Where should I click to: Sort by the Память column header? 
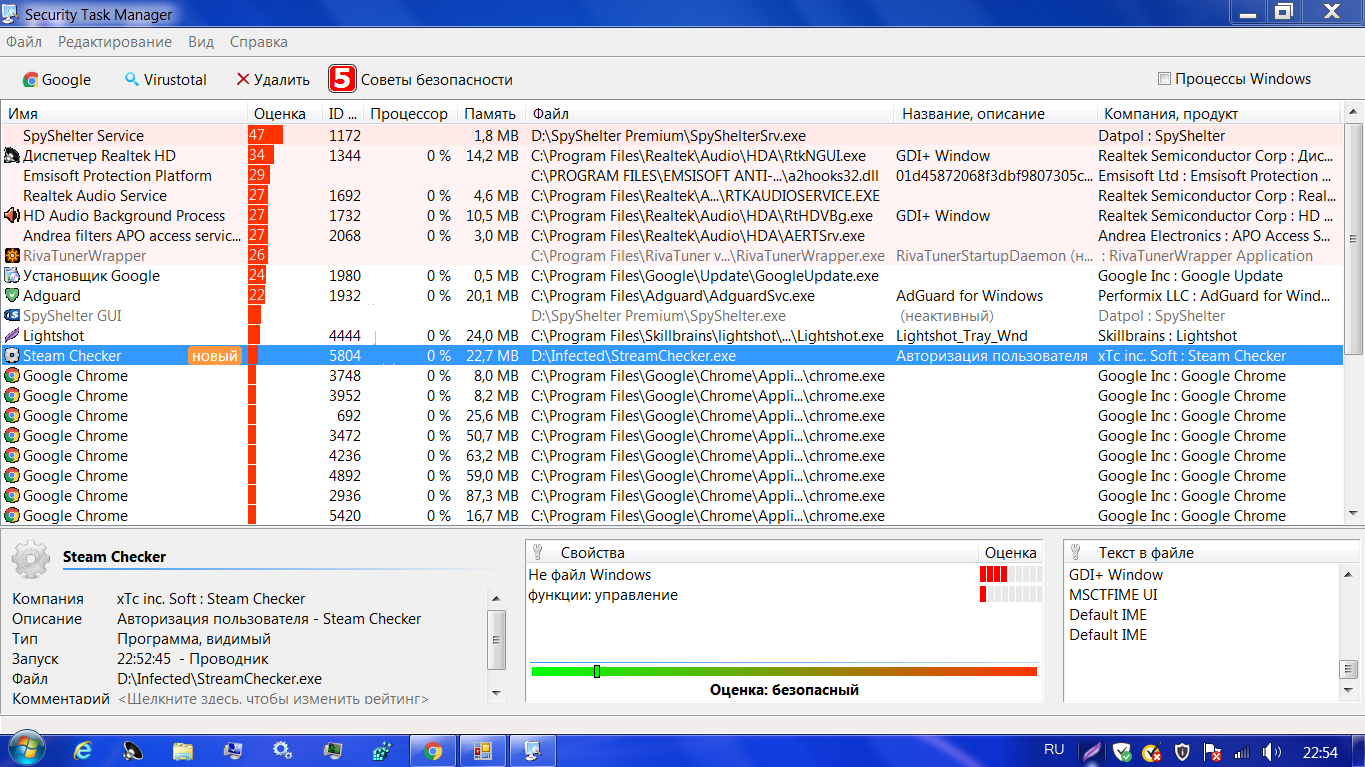click(x=491, y=114)
